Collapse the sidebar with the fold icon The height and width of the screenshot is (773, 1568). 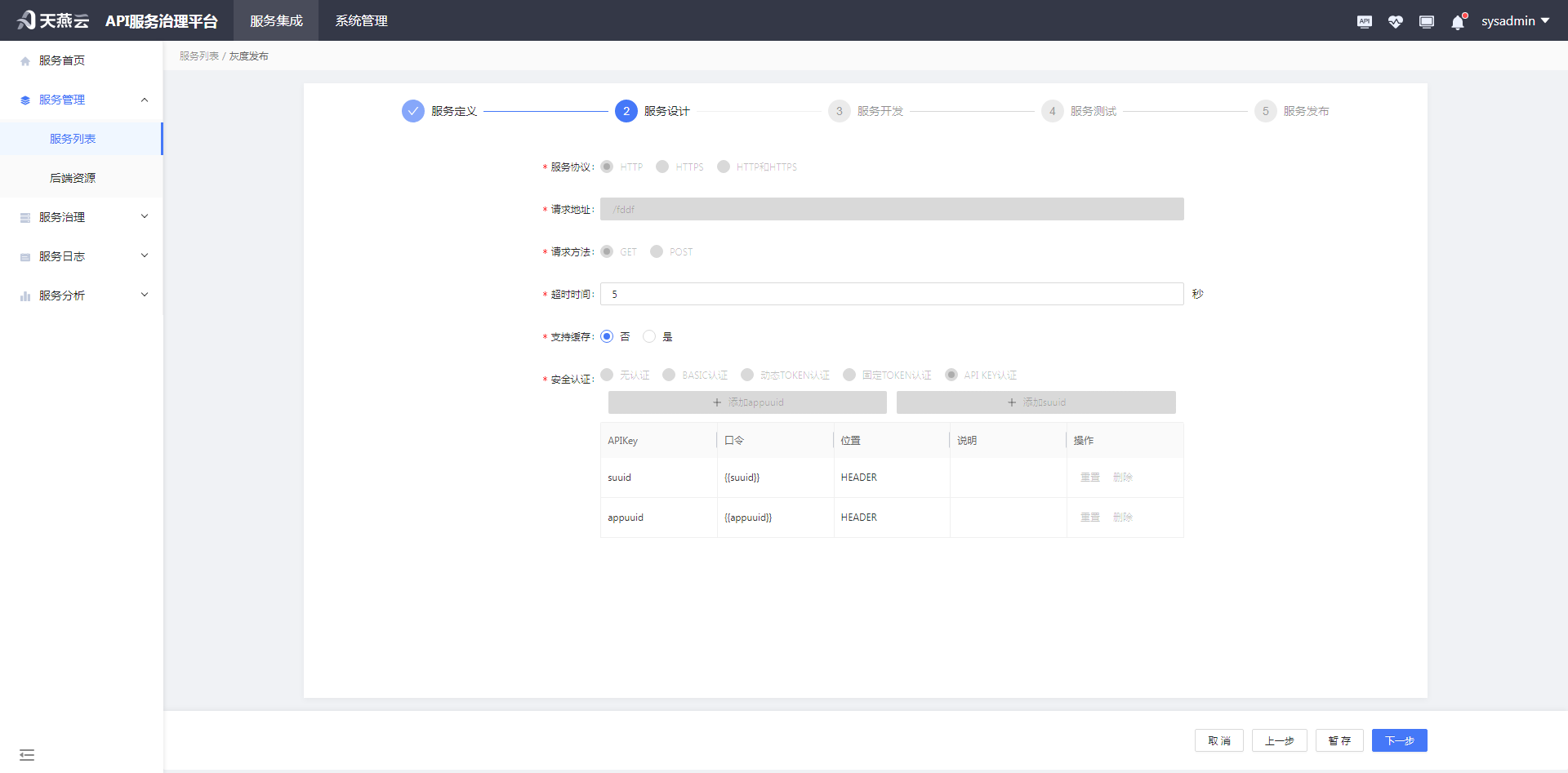(27, 755)
